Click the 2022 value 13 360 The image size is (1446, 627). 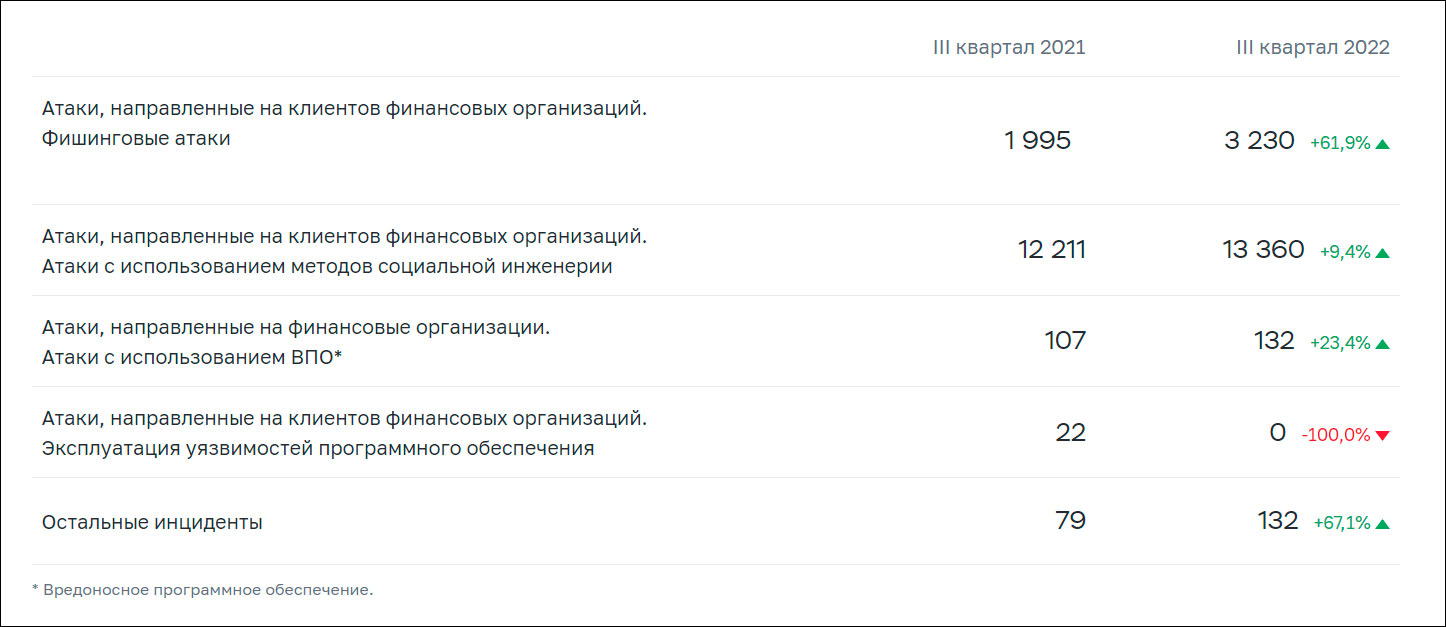click(x=1263, y=250)
